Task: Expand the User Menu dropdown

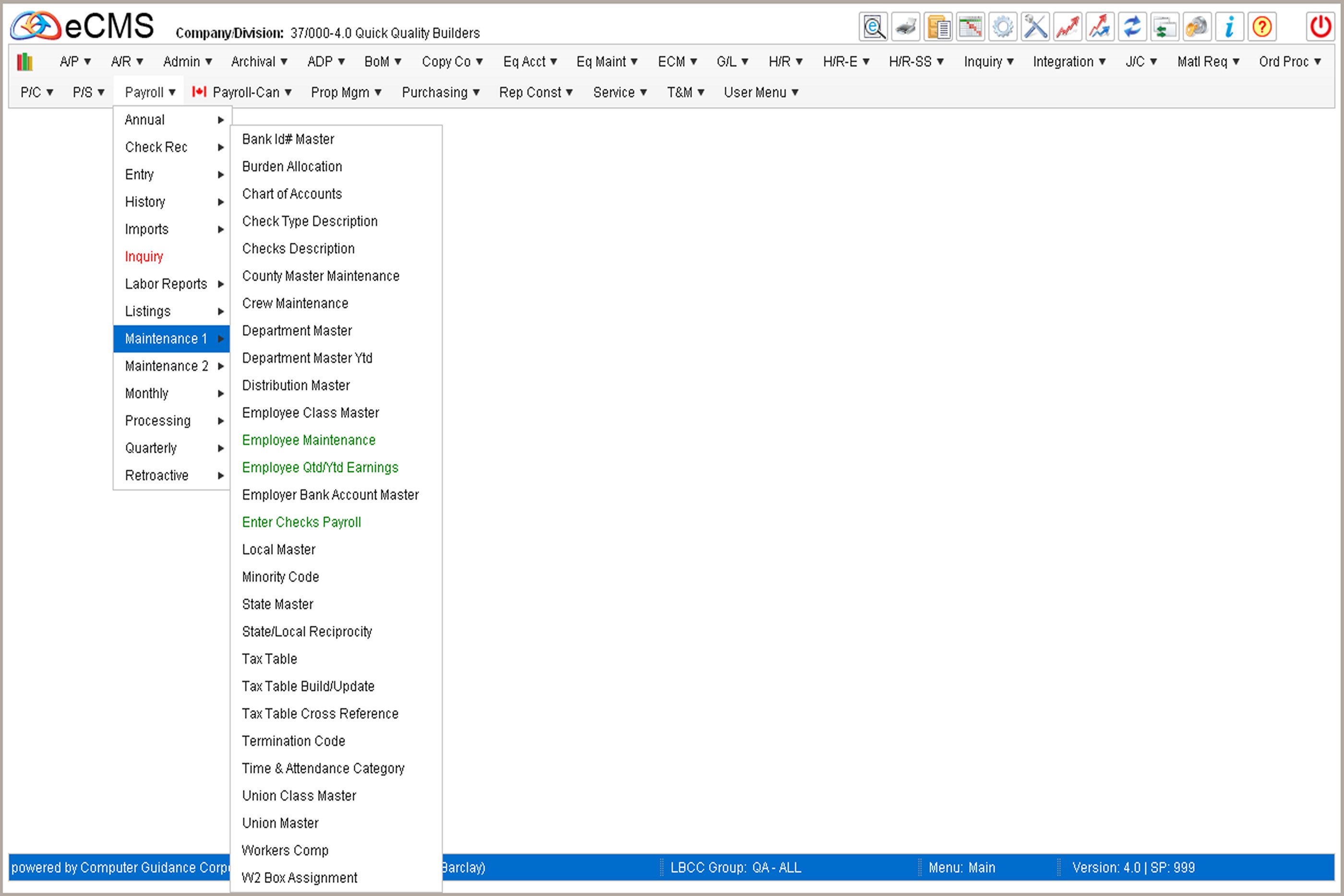Action: [x=761, y=93]
